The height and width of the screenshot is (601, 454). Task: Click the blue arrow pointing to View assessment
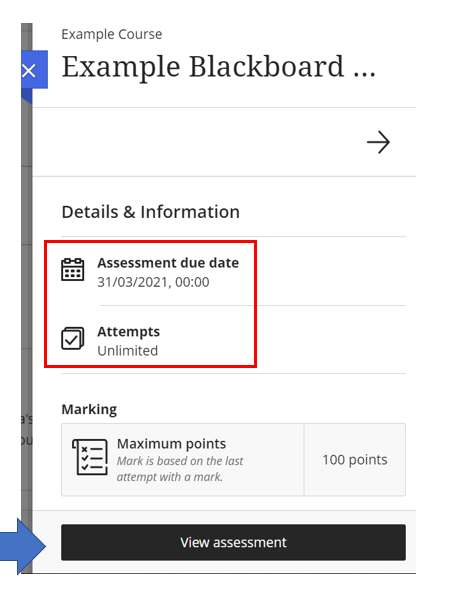click(x=23, y=546)
